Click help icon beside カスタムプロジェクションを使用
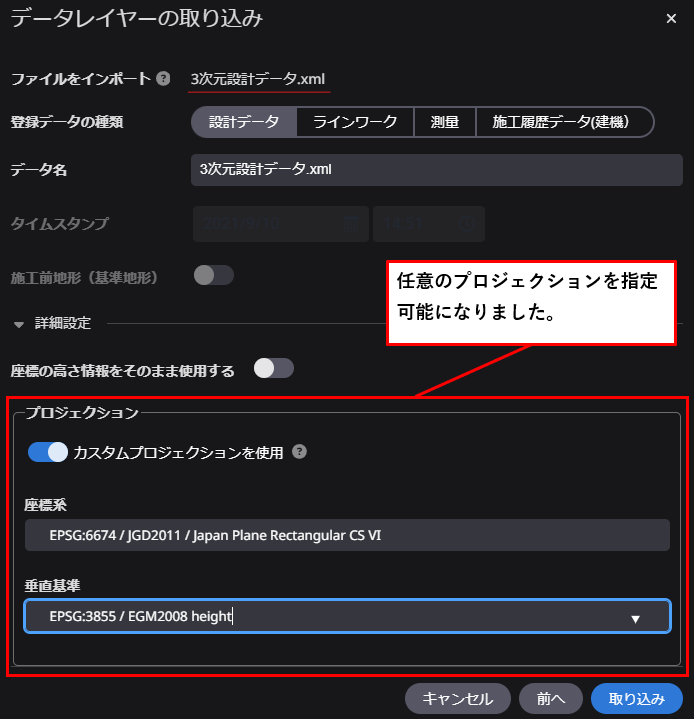This screenshot has width=694, height=719. point(299,452)
